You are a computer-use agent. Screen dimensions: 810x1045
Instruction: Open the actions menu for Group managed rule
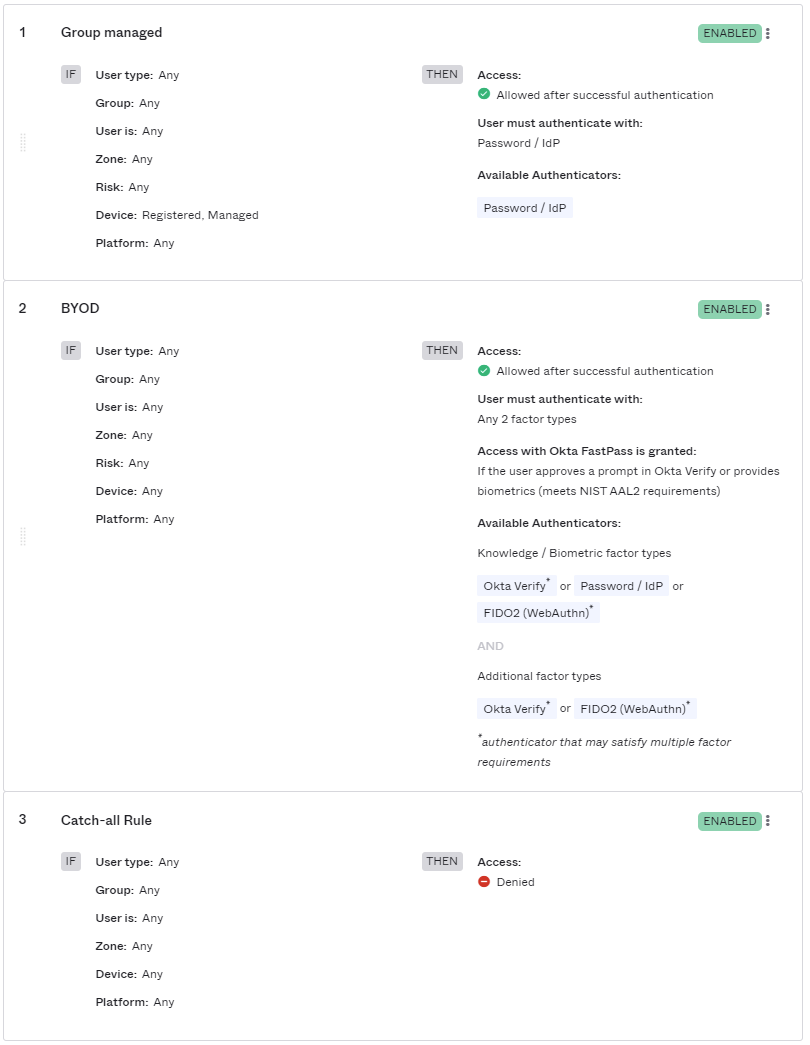coord(768,33)
